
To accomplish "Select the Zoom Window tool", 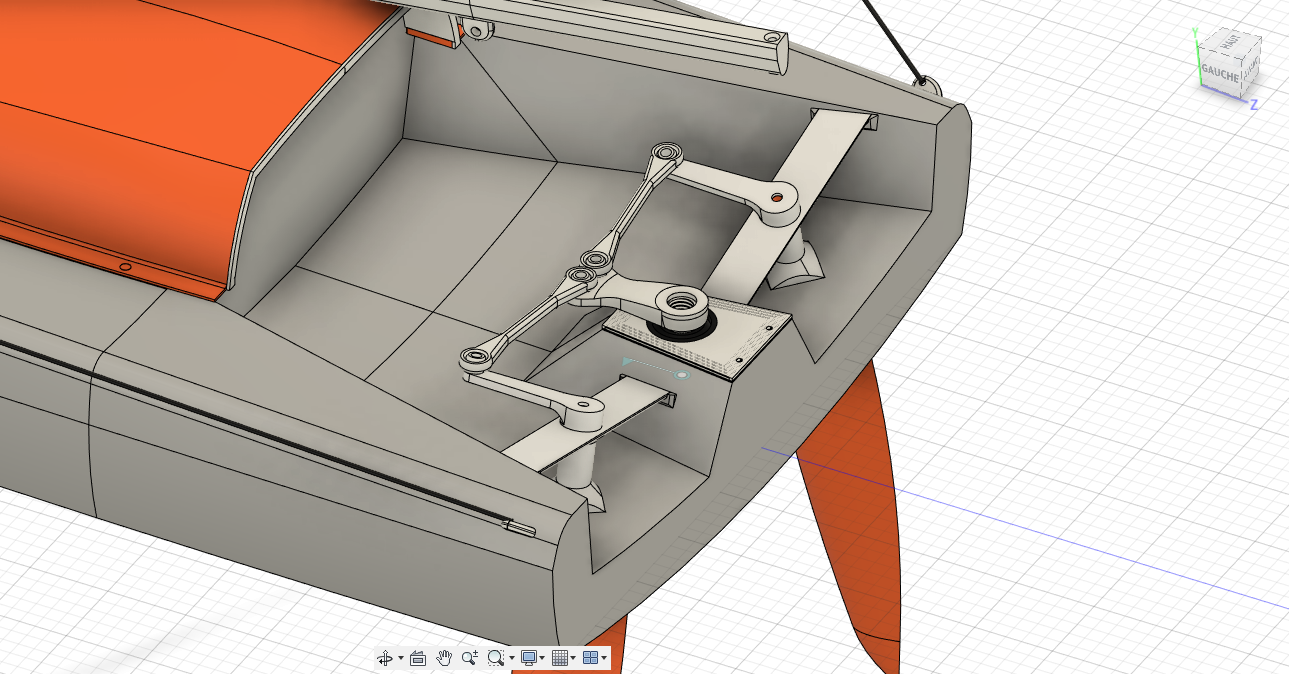I will click(496, 658).
